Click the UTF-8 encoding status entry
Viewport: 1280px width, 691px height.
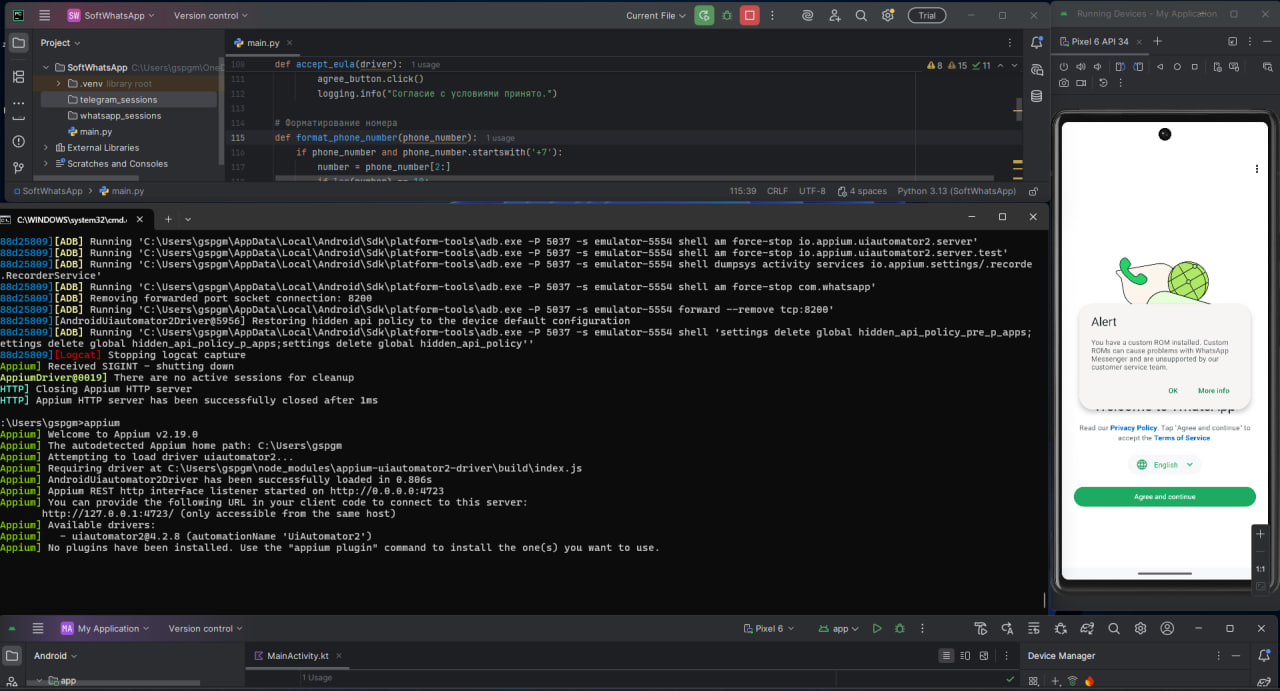pyautogui.click(x=812, y=191)
